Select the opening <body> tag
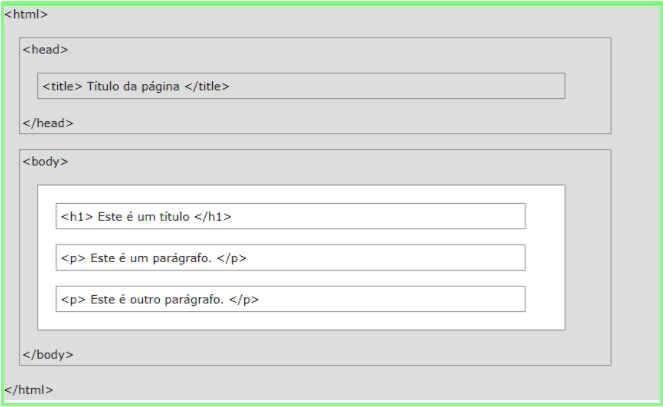 pos(45,162)
